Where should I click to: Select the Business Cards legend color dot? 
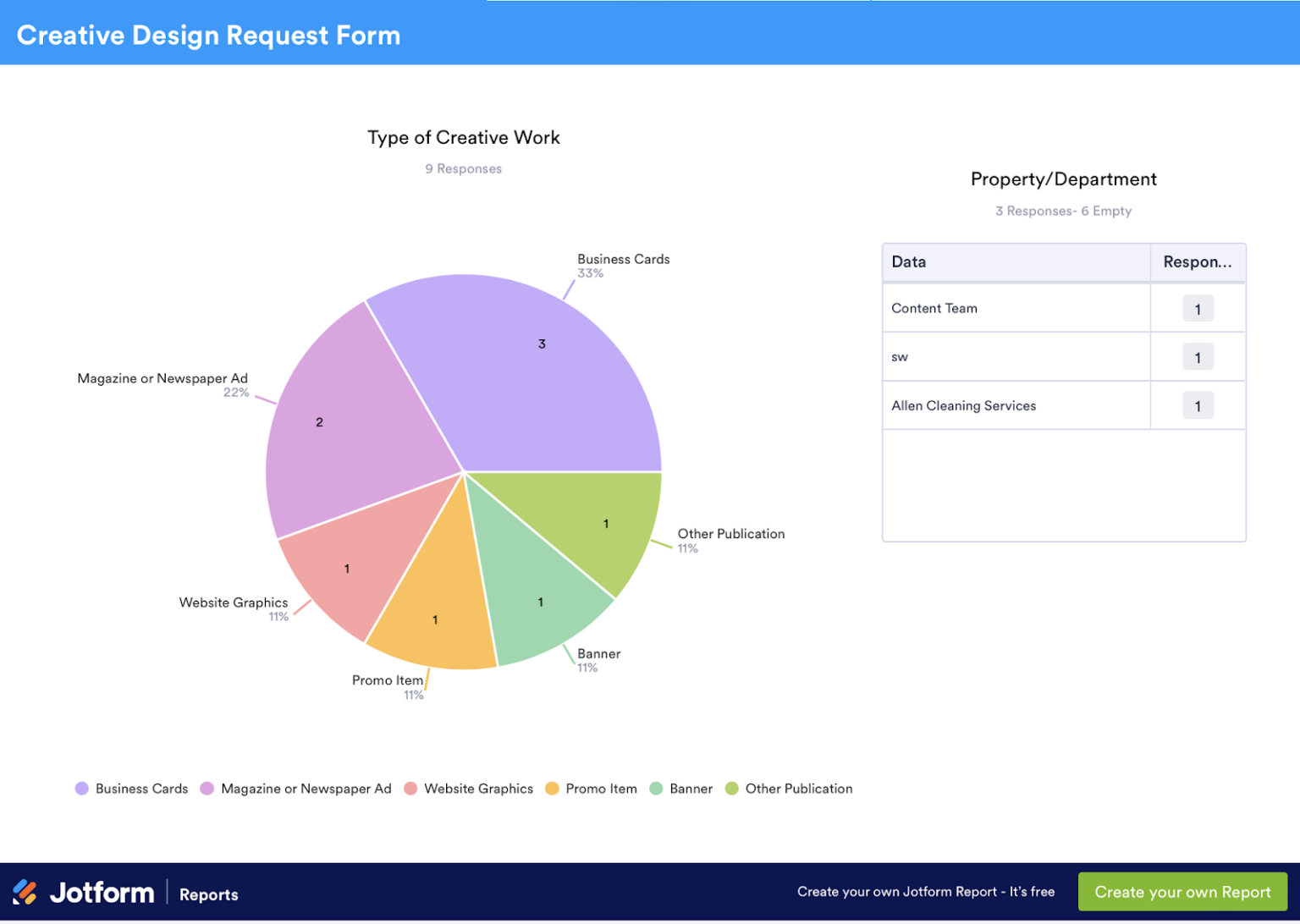[81, 788]
